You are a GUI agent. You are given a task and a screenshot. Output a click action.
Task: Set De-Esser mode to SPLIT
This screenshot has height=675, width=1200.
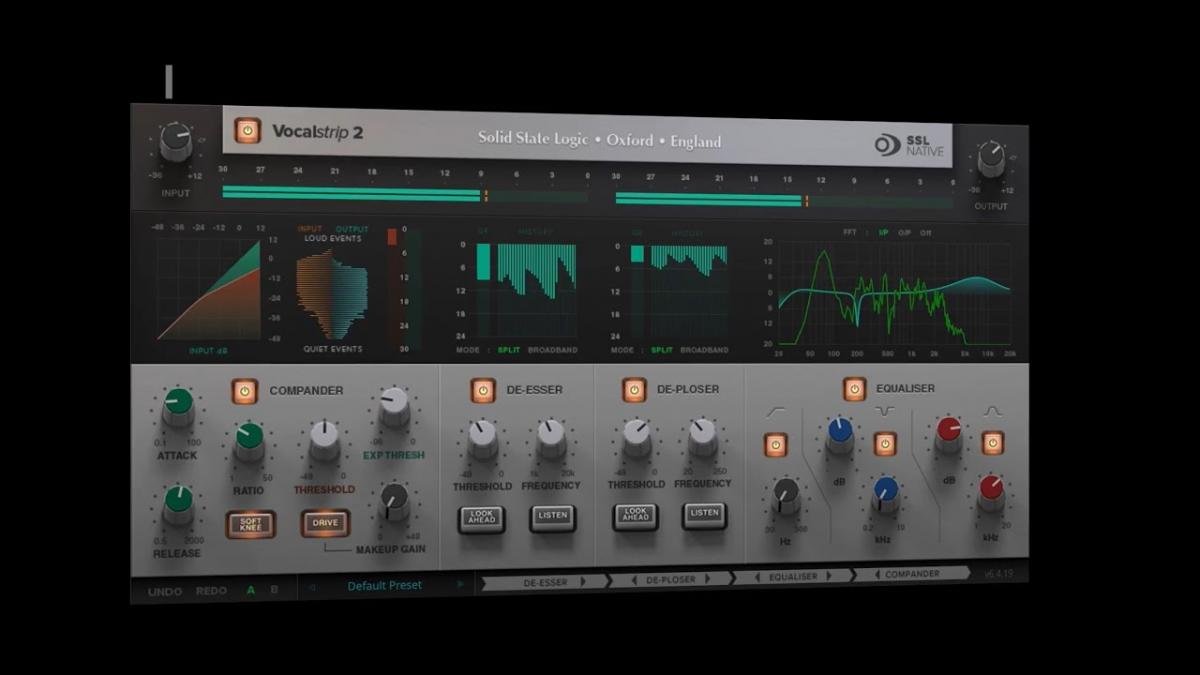click(510, 351)
